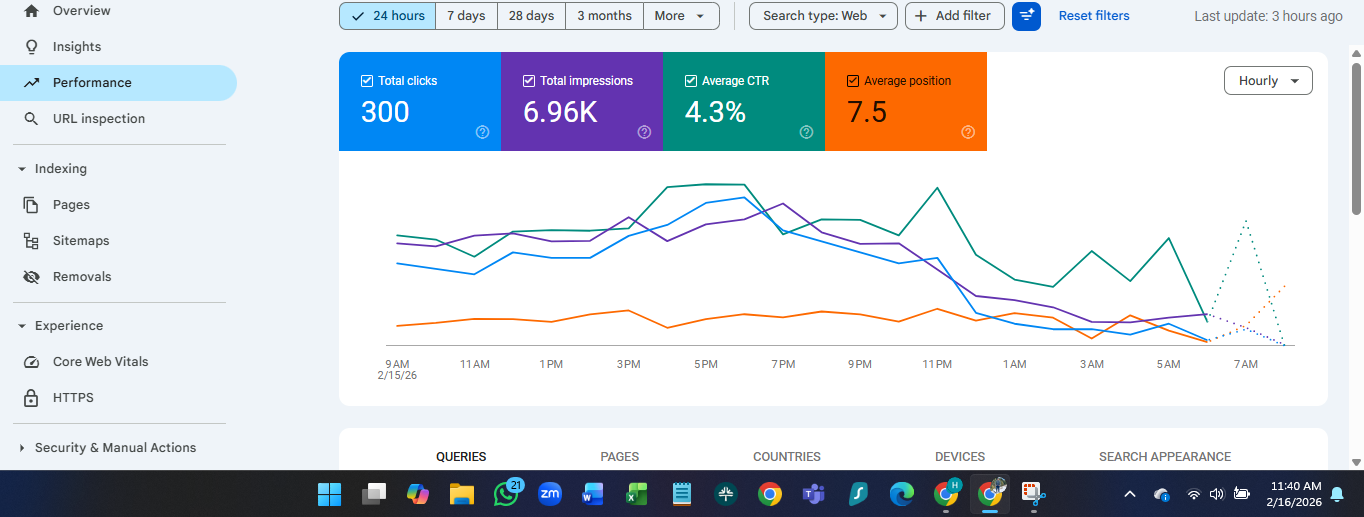Click help icon on Average position card
Viewport: 1364px width, 517px height.
[968, 132]
